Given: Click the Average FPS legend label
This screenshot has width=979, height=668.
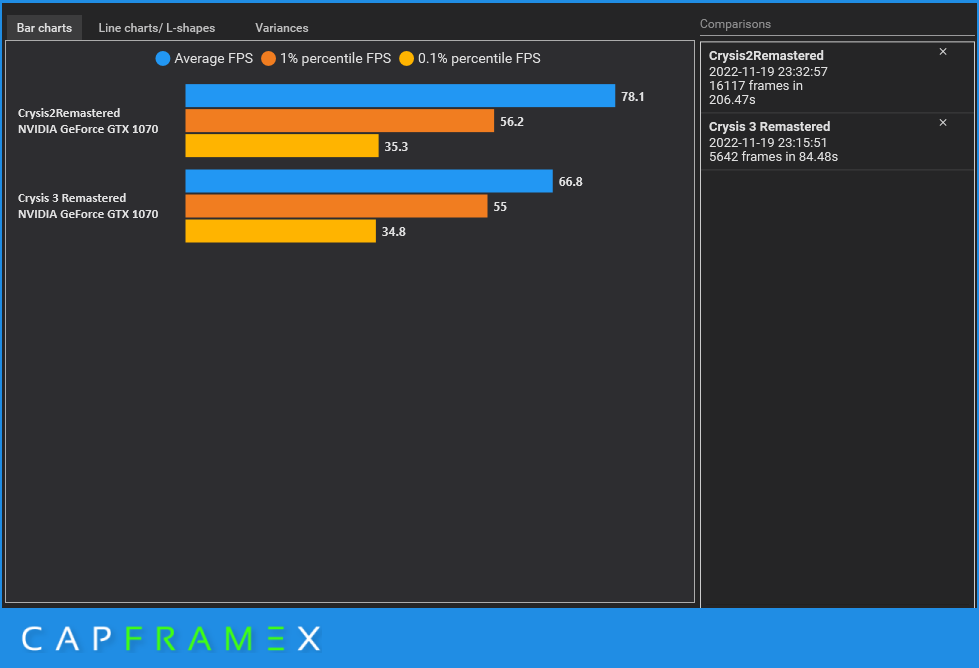Looking at the screenshot, I should click(x=214, y=59).
